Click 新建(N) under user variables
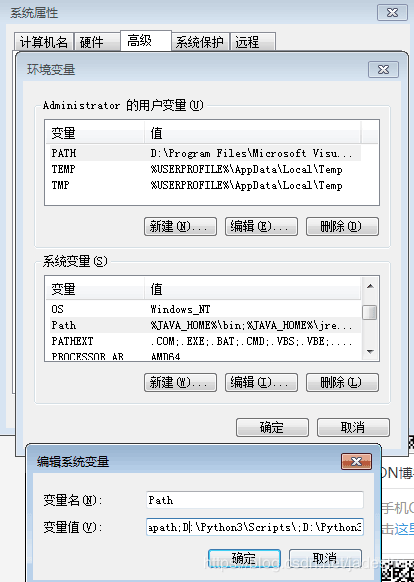The image size is (414, 582). [180, 226]
